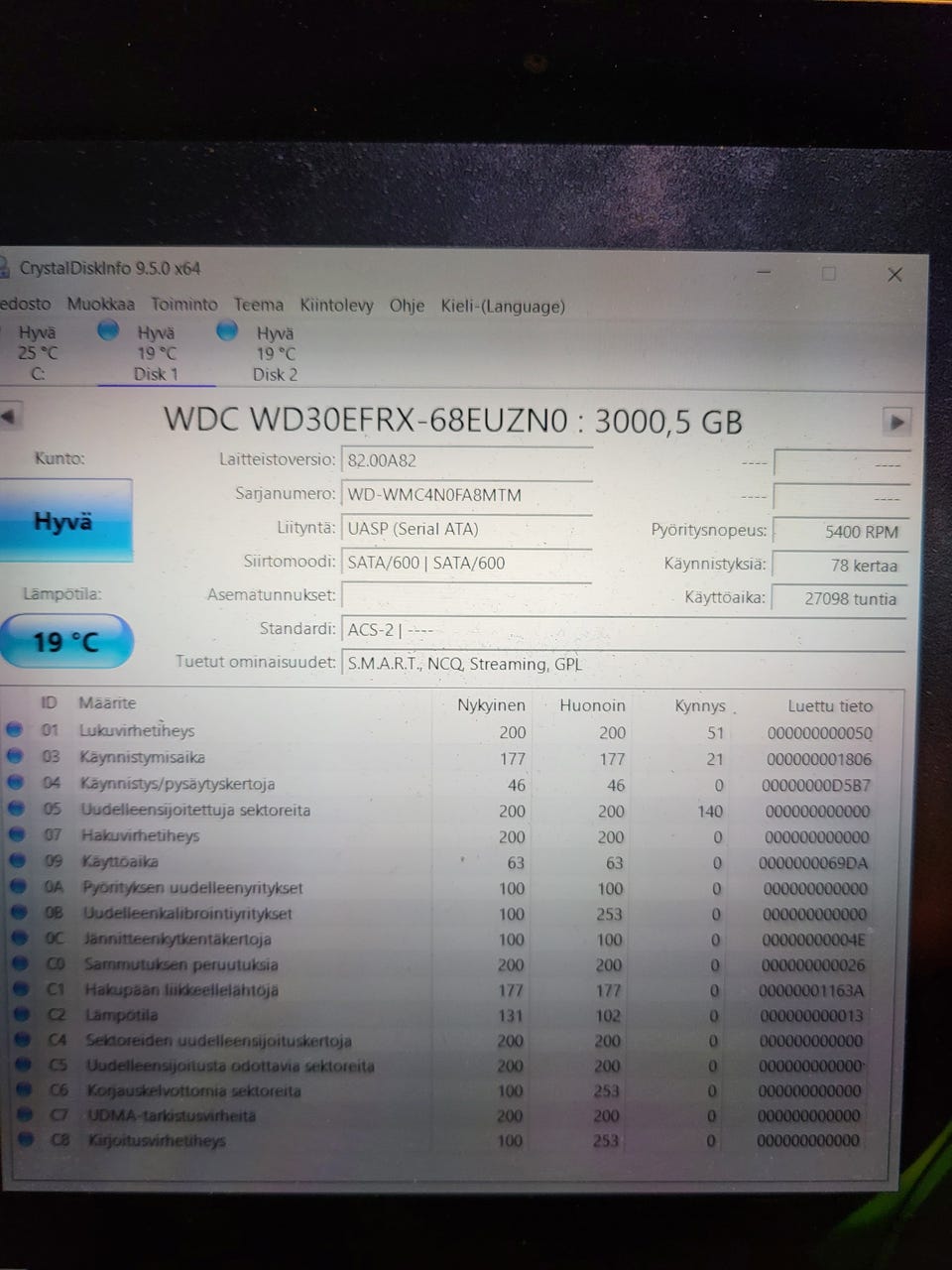Click status dot of Pyörityksen uudelleenyritykset row
The height and width of the screenshot is (1270, 952).
point(17,886)
